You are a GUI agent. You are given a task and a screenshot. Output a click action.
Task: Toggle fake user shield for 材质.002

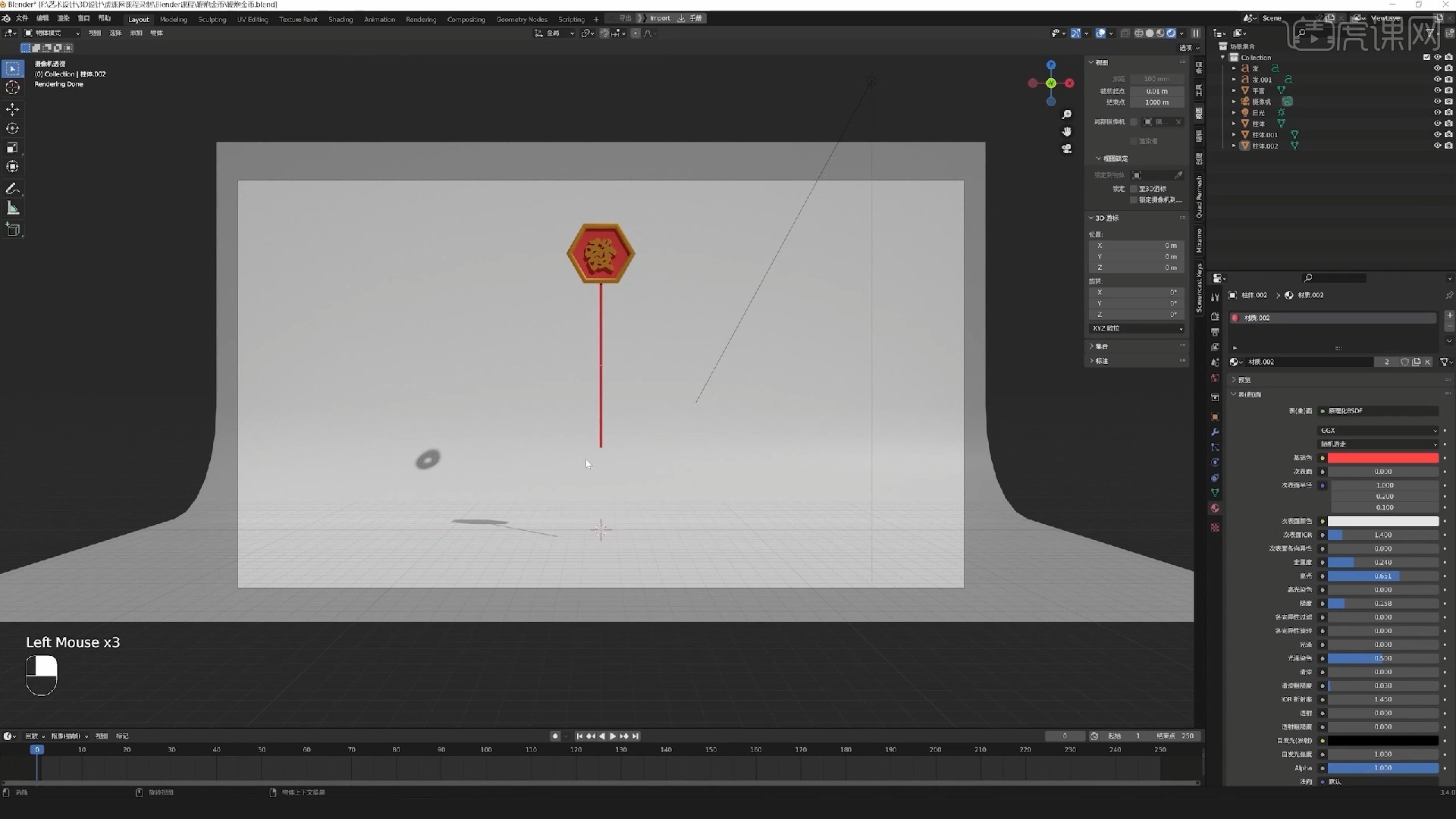[x=1404, y=362]
